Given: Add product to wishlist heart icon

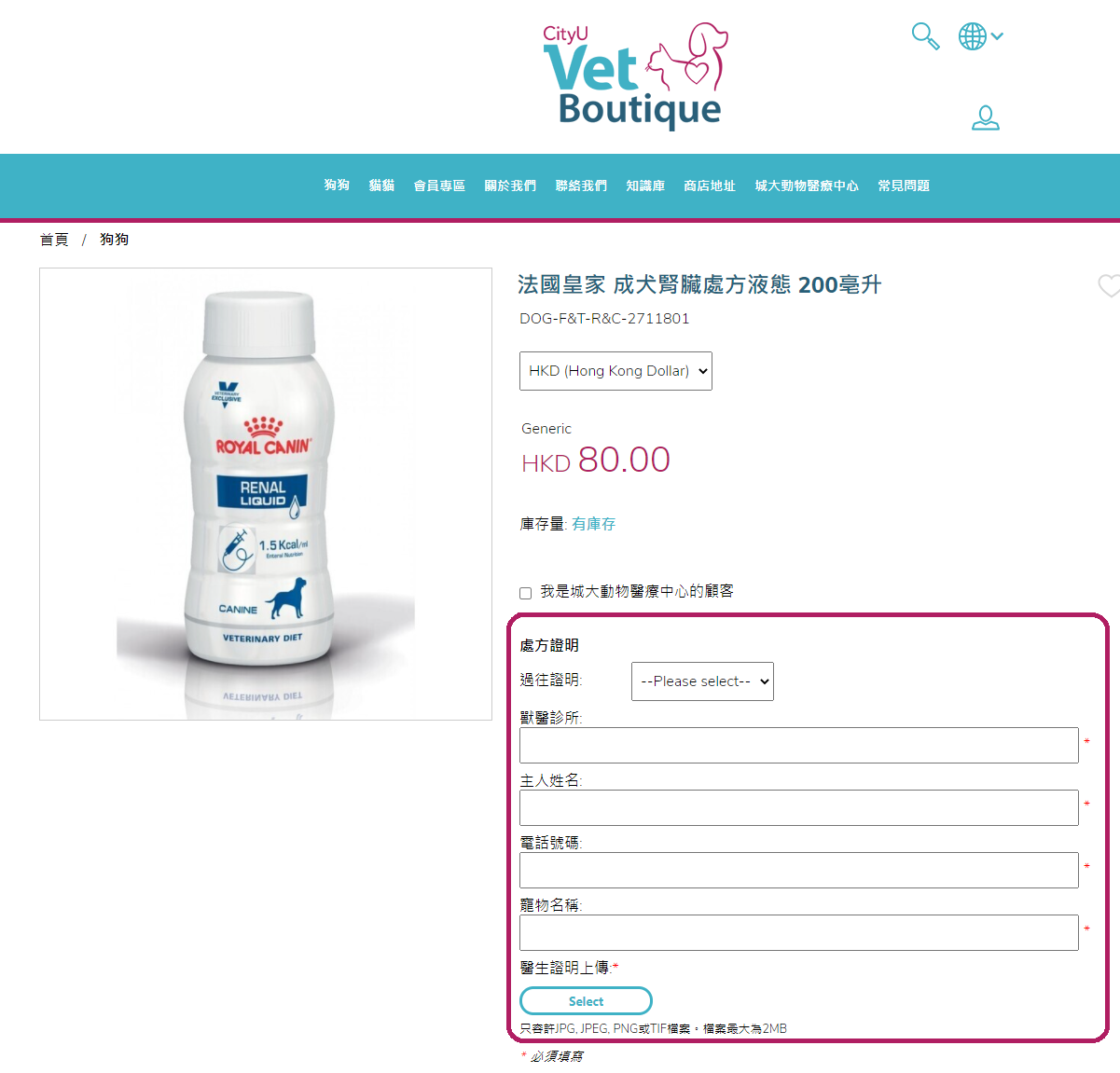Looking at the screenshot, I should (1109, 286).
